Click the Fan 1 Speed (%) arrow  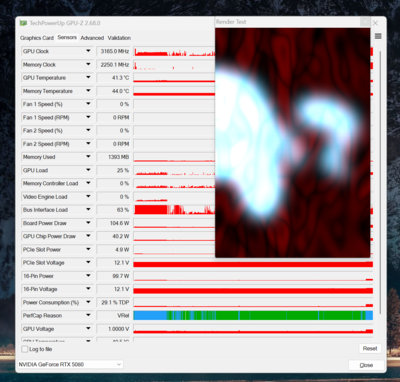click(x=88, y=104)
